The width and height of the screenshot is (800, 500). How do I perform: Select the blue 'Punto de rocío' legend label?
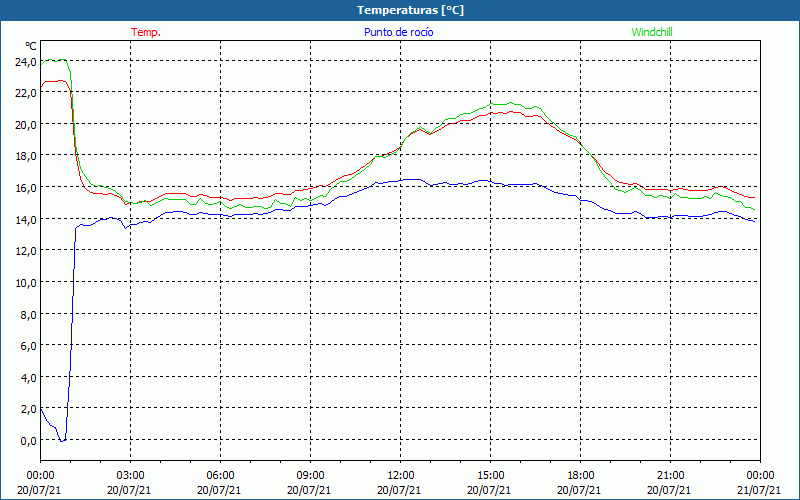[398, 32]
